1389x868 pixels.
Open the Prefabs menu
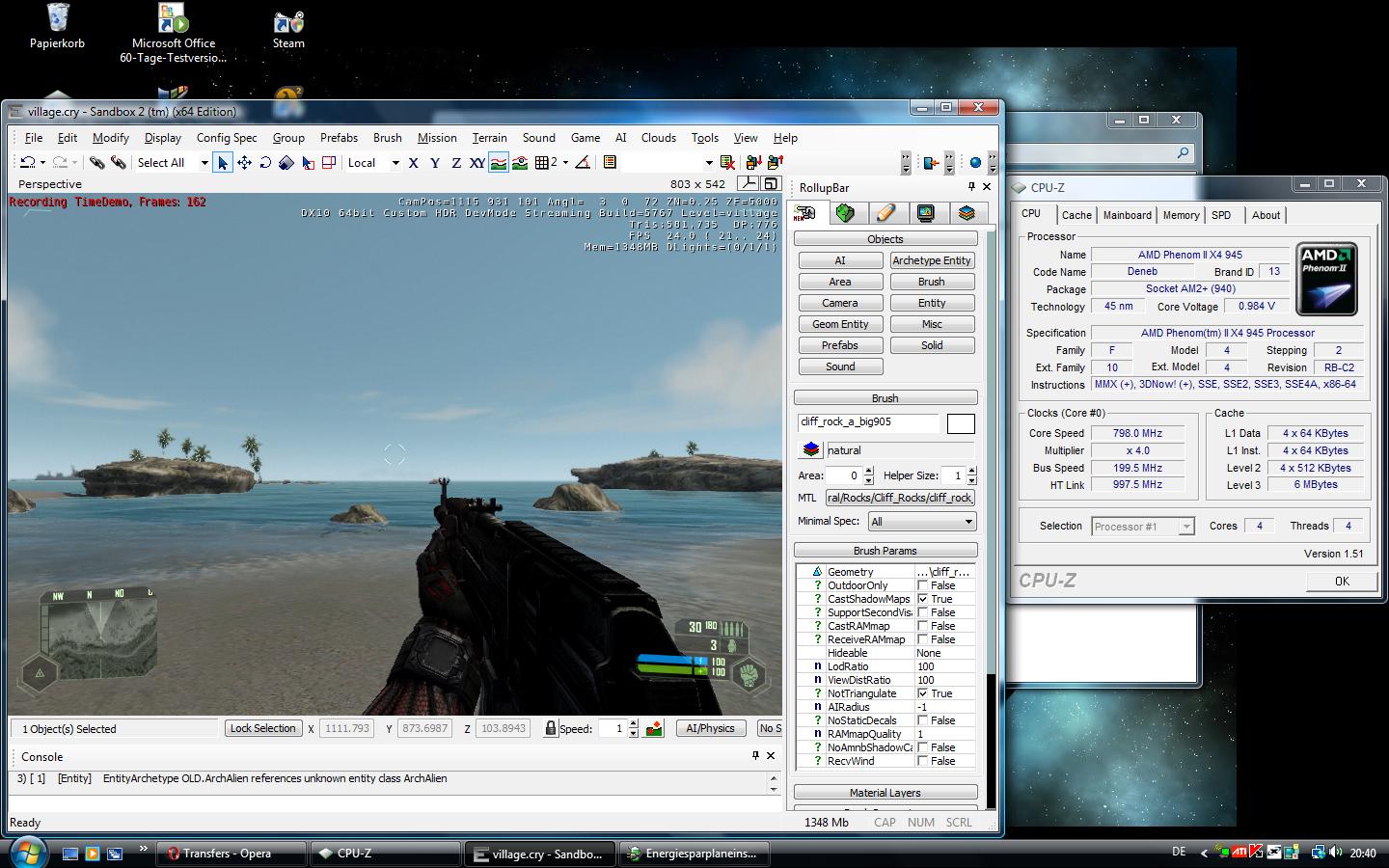(x=339, y=138)
